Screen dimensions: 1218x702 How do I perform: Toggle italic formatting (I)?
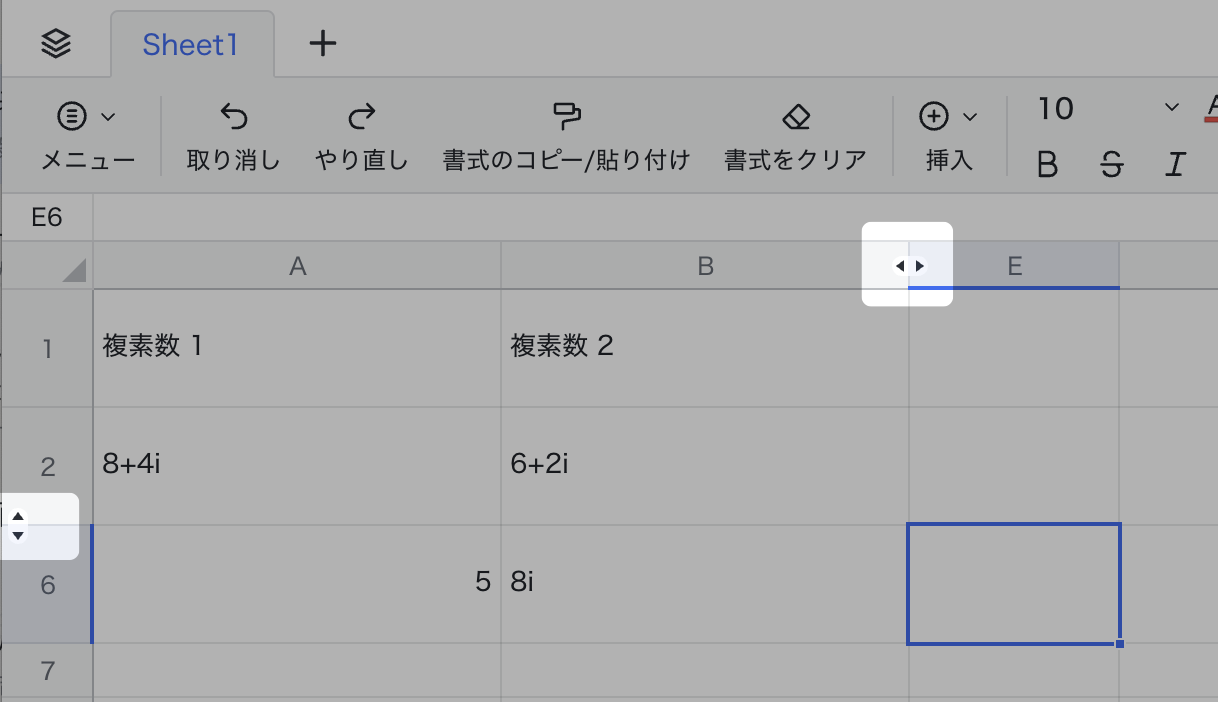click(1175, 164)
